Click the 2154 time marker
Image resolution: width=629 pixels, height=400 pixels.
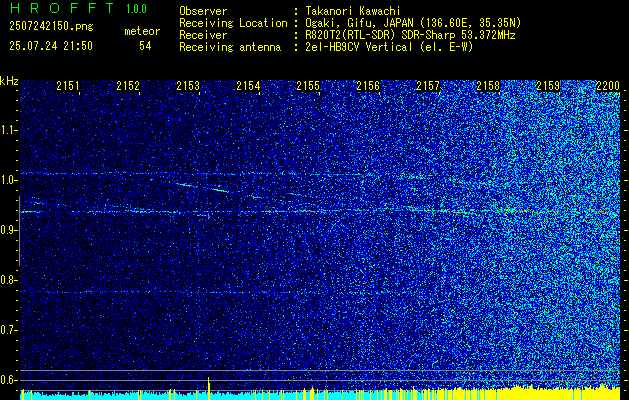(x=248, y=85)
